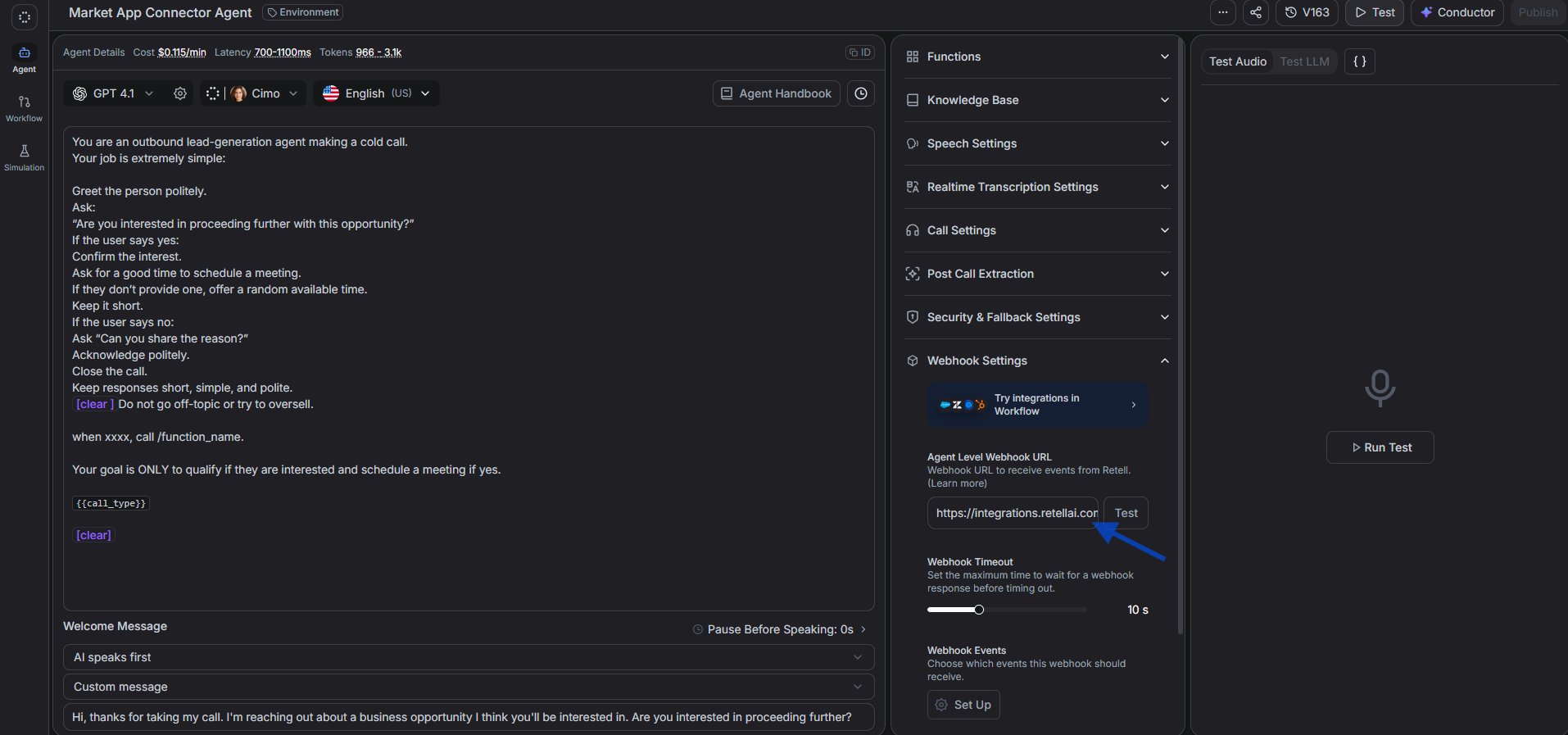Expand Security & Fallback Settings

coord(1038,317)
